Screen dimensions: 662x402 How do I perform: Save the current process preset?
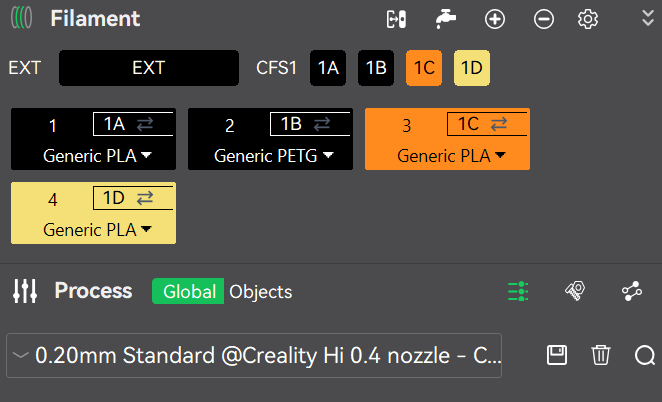[x=557, y=355]
